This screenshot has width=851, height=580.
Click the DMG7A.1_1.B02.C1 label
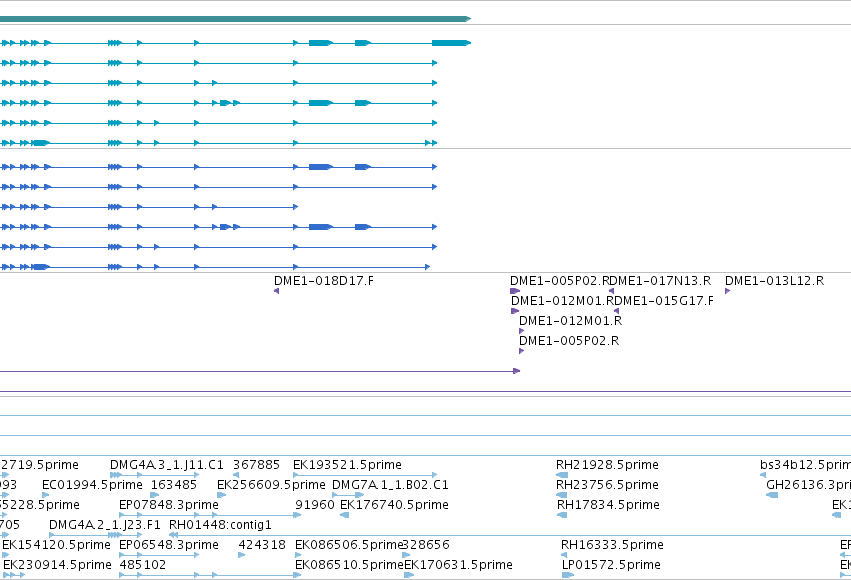click(x=390, y=485)
